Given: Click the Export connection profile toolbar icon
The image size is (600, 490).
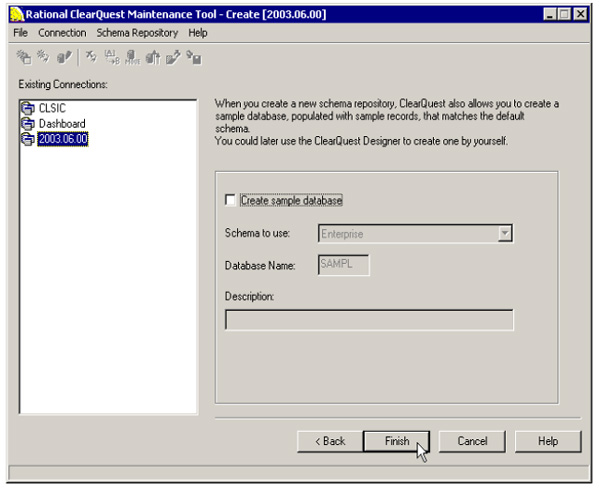Looking at the screenshot, I should [x=173, y=57].
